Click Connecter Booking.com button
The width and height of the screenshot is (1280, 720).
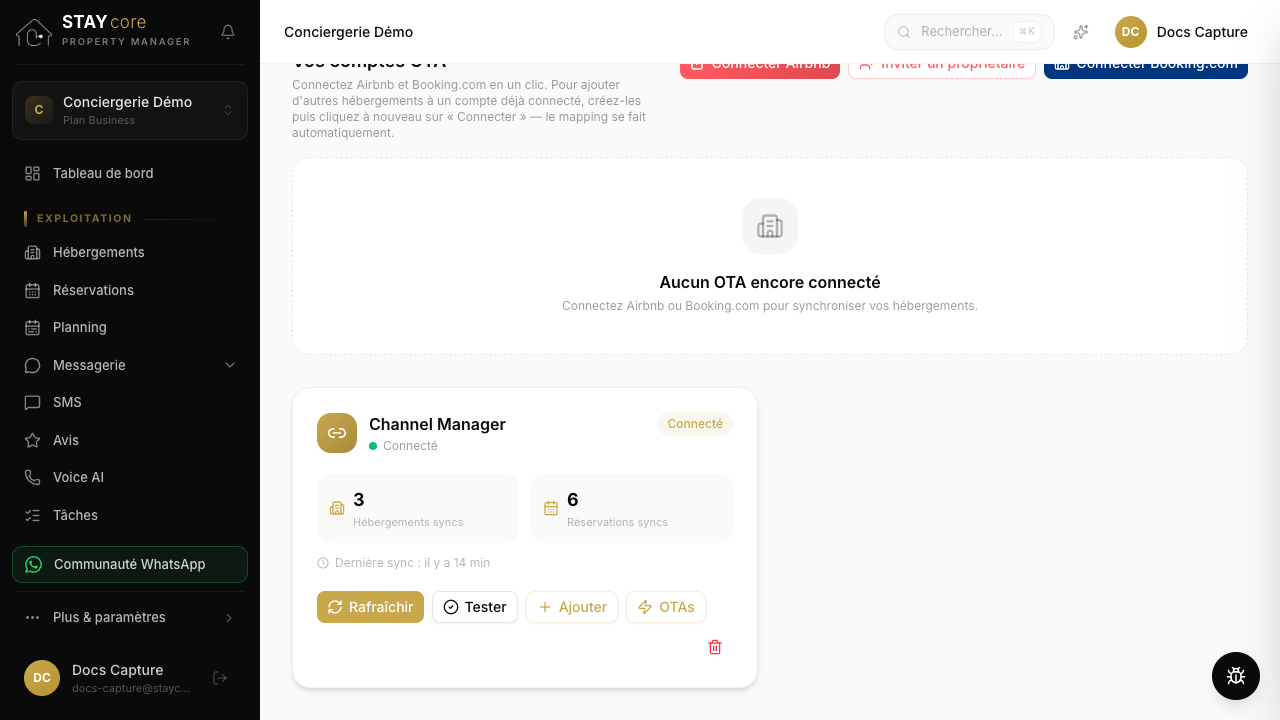coord(1146,66)
